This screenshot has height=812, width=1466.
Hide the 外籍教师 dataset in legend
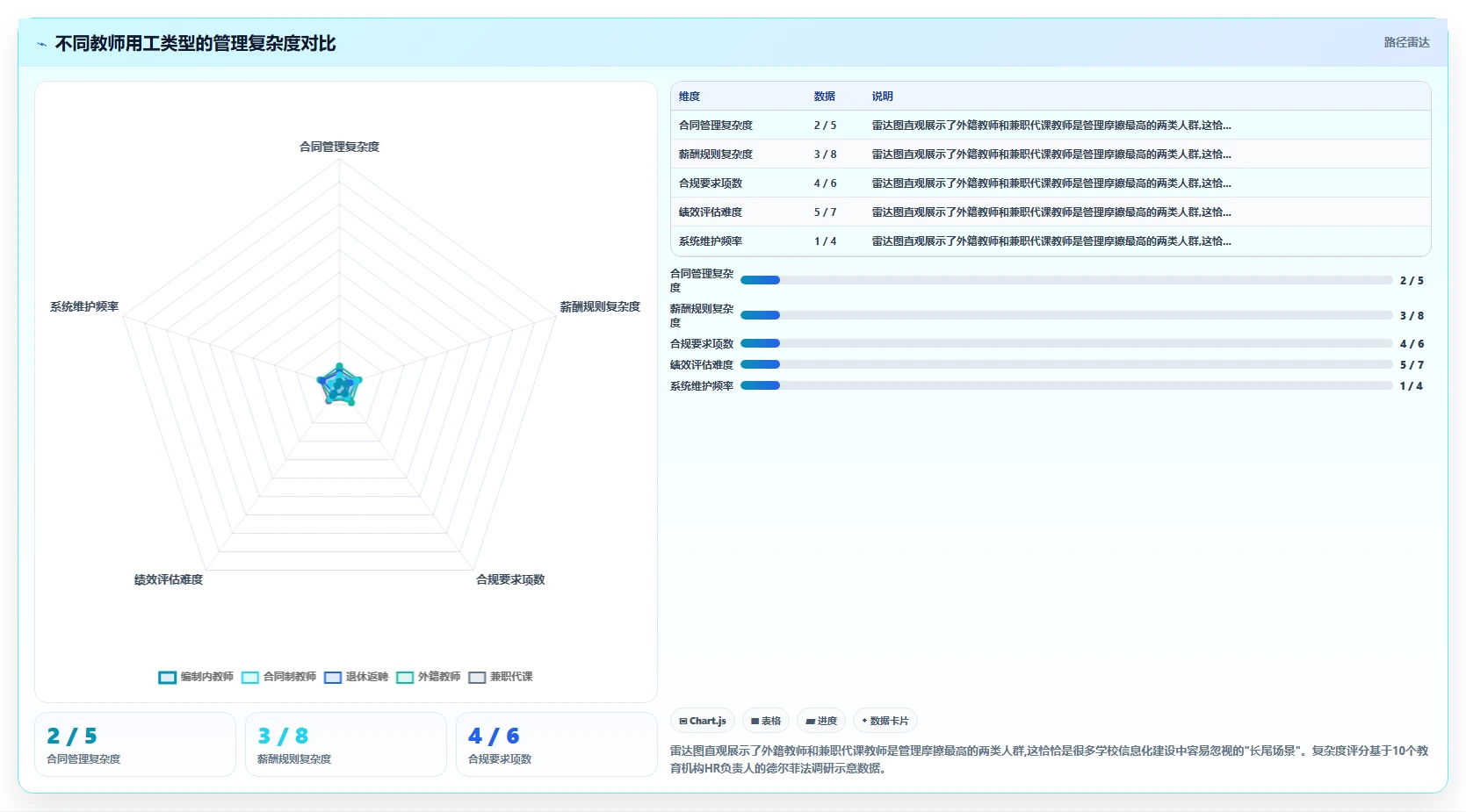coord(405,677)
